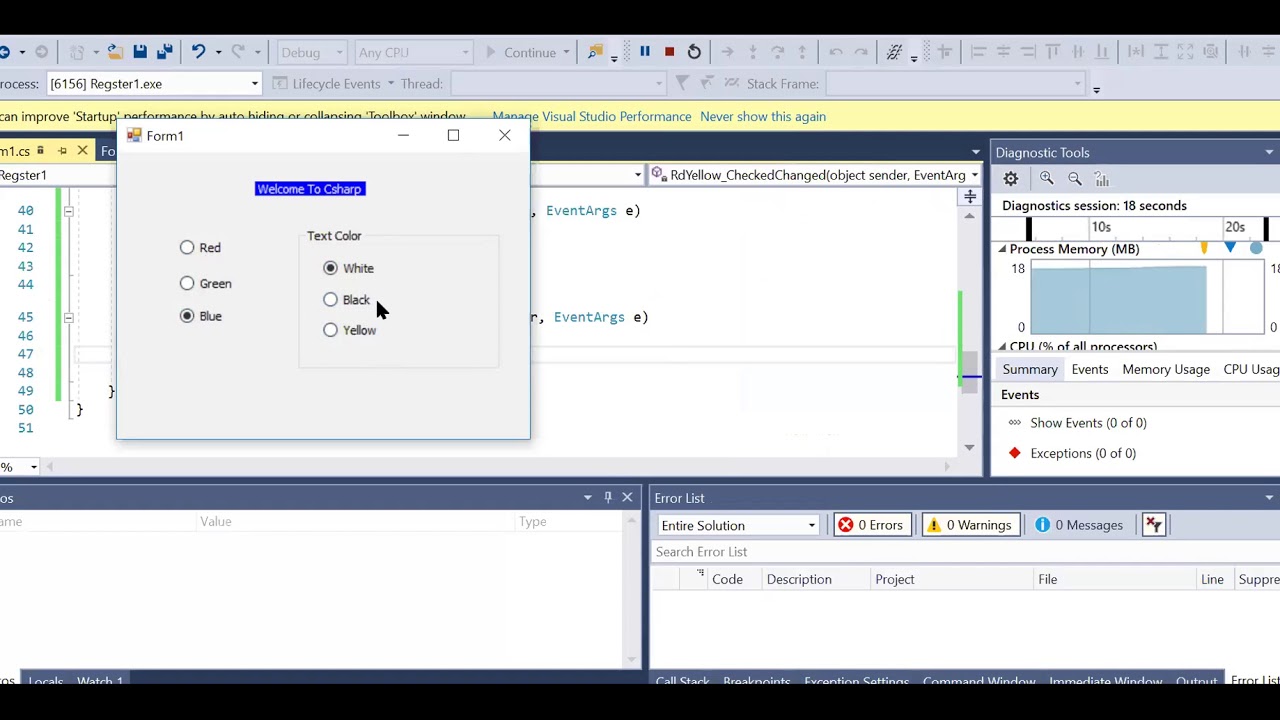The height and width of the screenshot is (720, 1280).
Task: Choose Black text color option
Action: (x=330, y=300)
